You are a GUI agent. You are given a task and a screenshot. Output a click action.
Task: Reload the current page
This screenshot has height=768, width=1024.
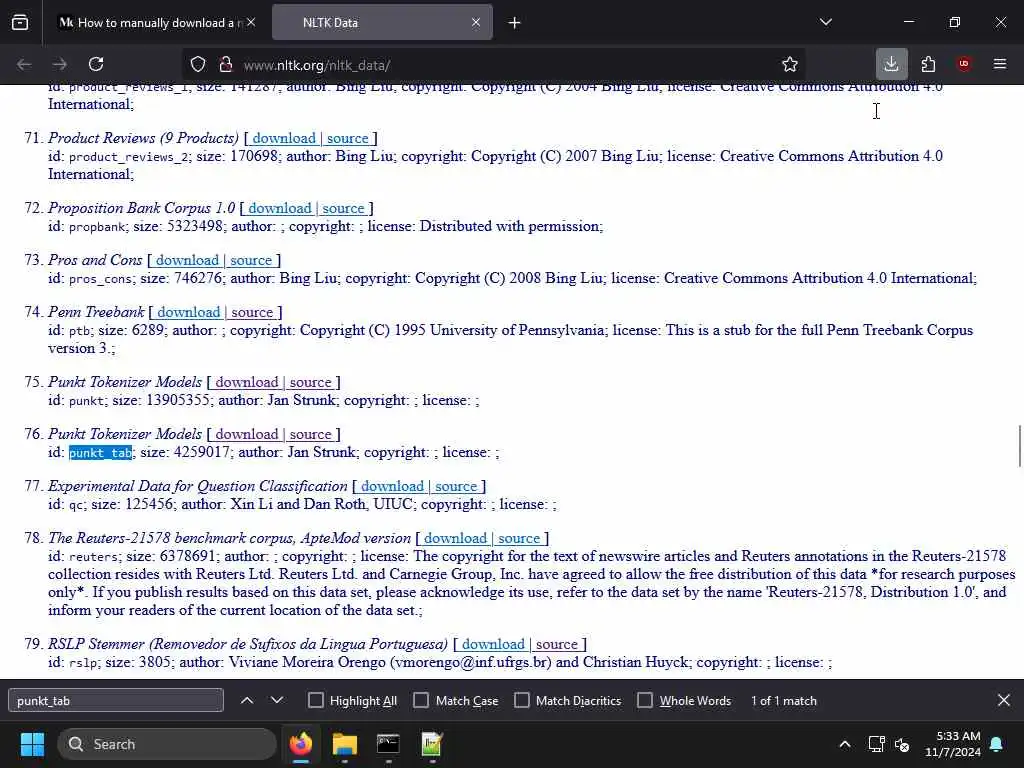point(96,65)
